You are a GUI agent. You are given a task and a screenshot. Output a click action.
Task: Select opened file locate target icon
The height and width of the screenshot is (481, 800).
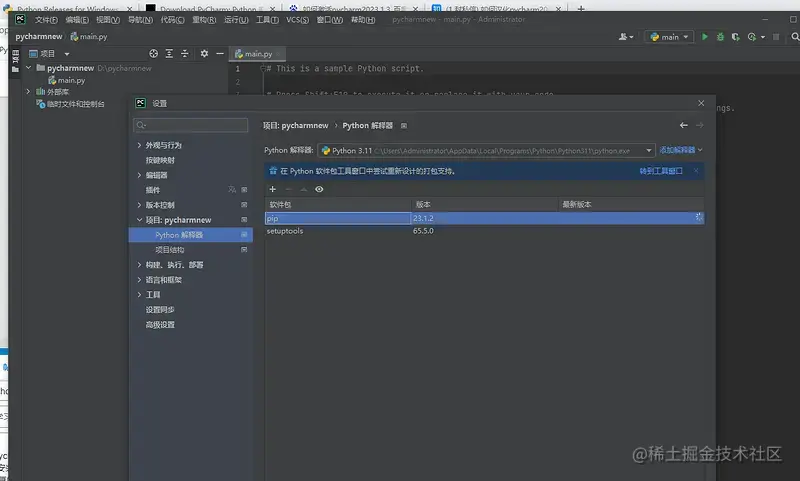tap(154, 54)
